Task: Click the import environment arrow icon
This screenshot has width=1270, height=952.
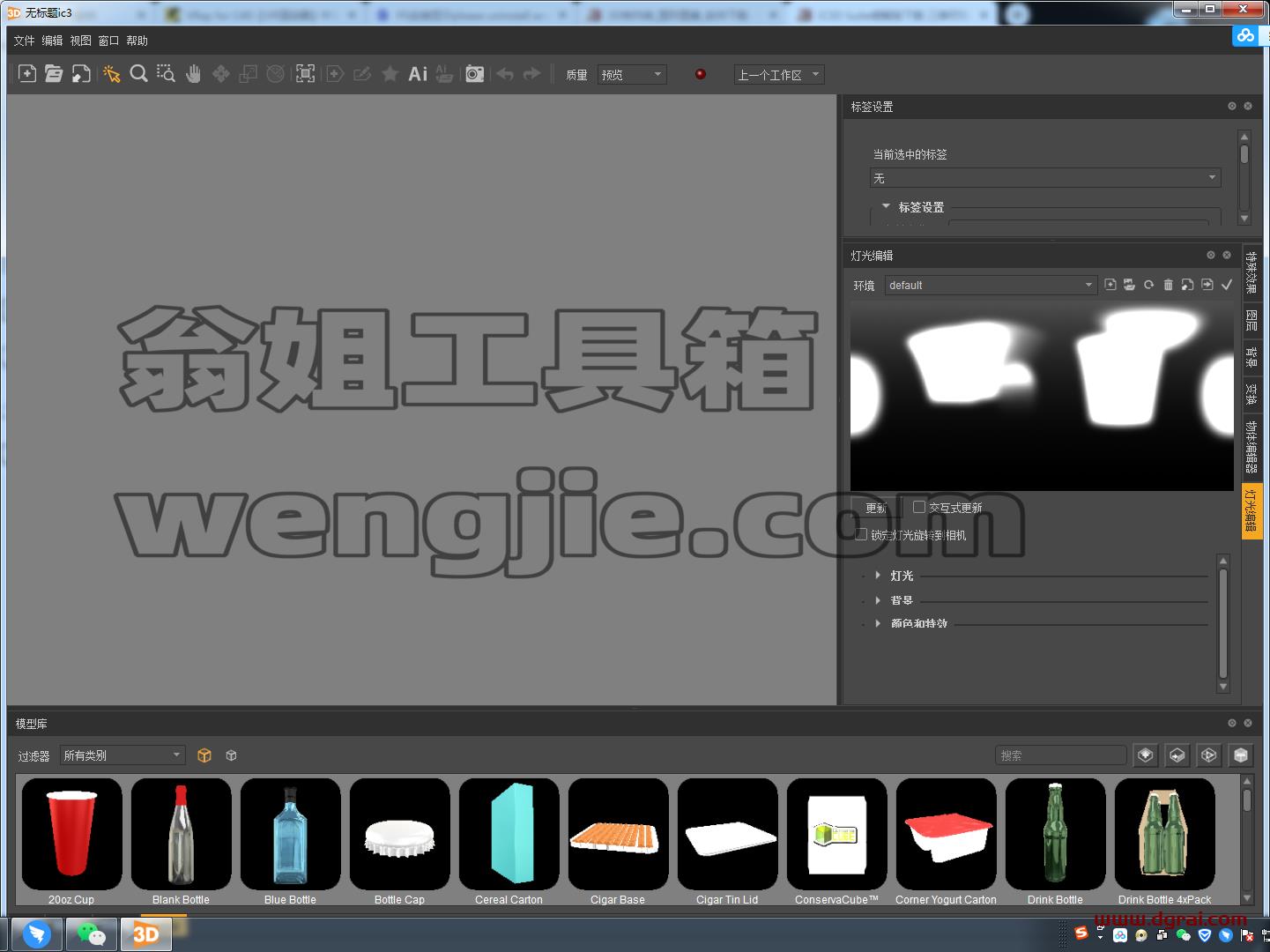Action: click(x=1207, y=285)
